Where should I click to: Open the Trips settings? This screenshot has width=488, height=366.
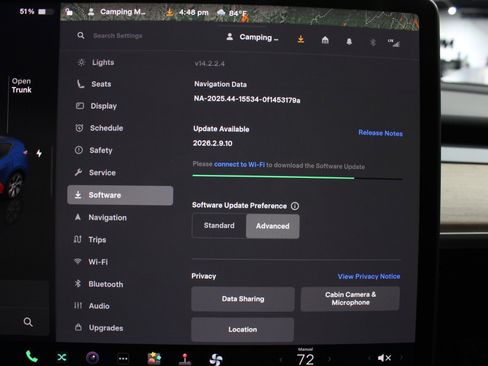(x=90, y=240)
